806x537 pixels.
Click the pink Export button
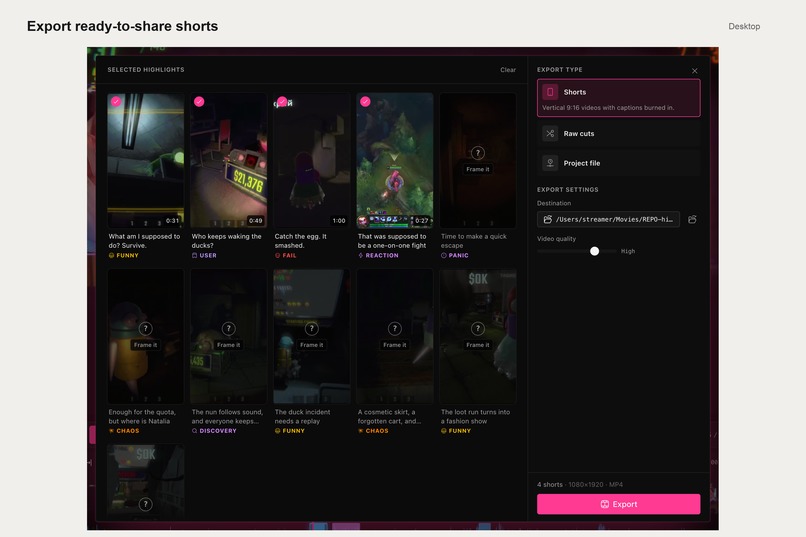[x=618, y=504]
